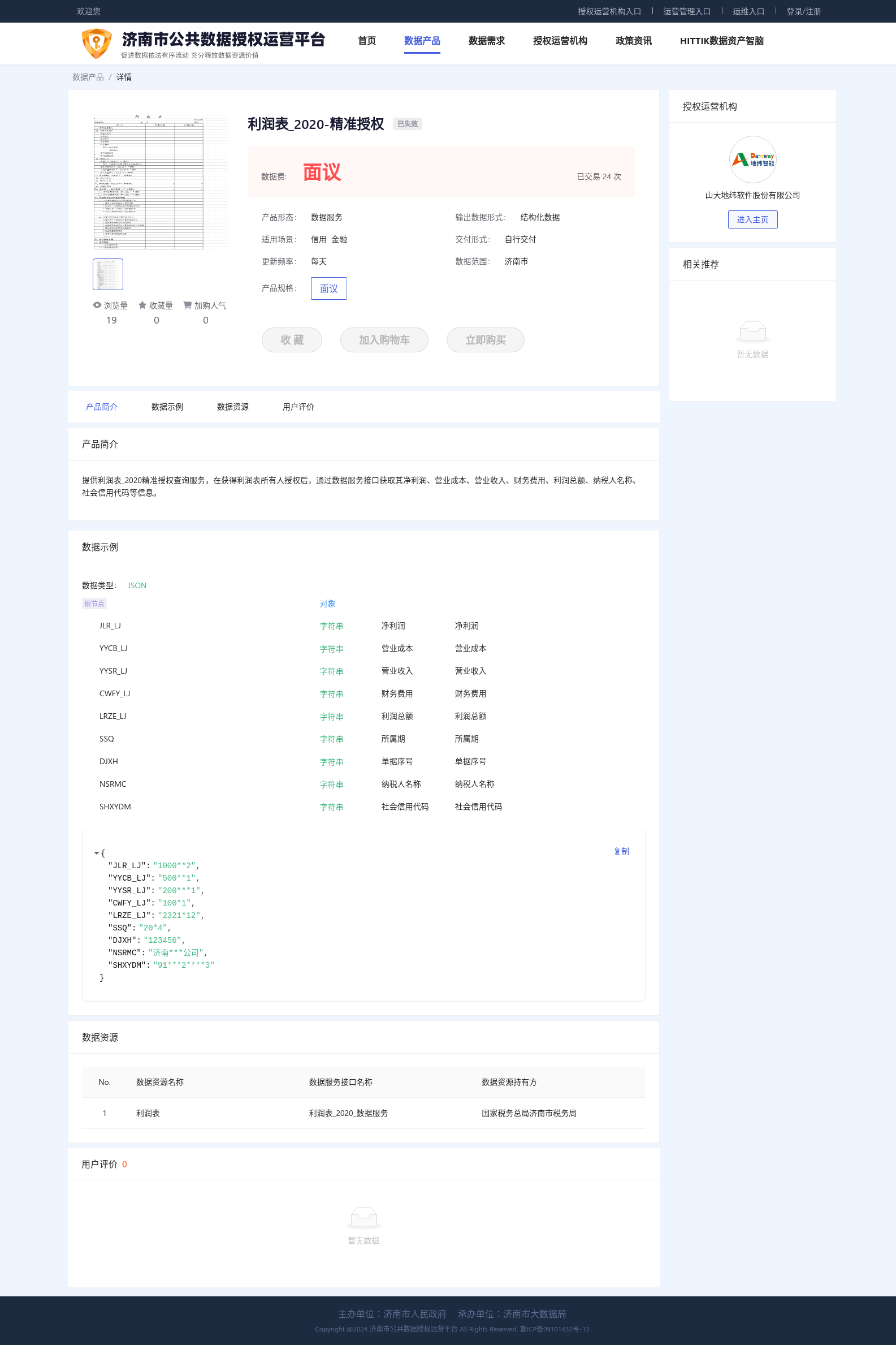Open the 授权运营机构入口 link
The width and height of the screenshot is (896, 1345).
coord(609,11)
